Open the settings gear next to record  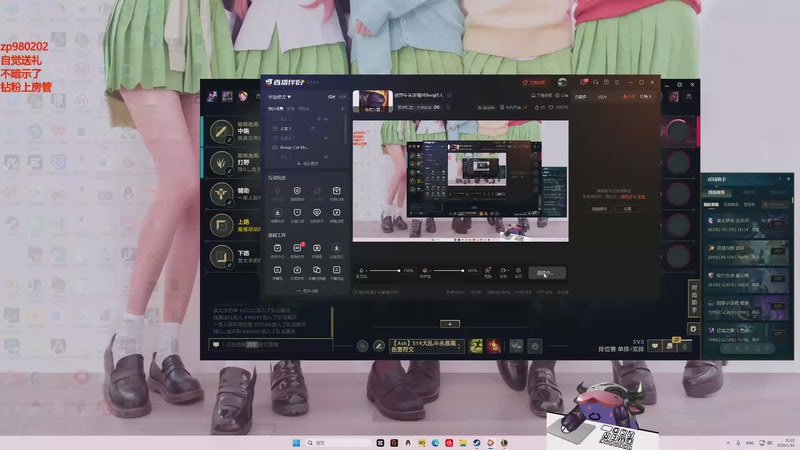[518, 270]
